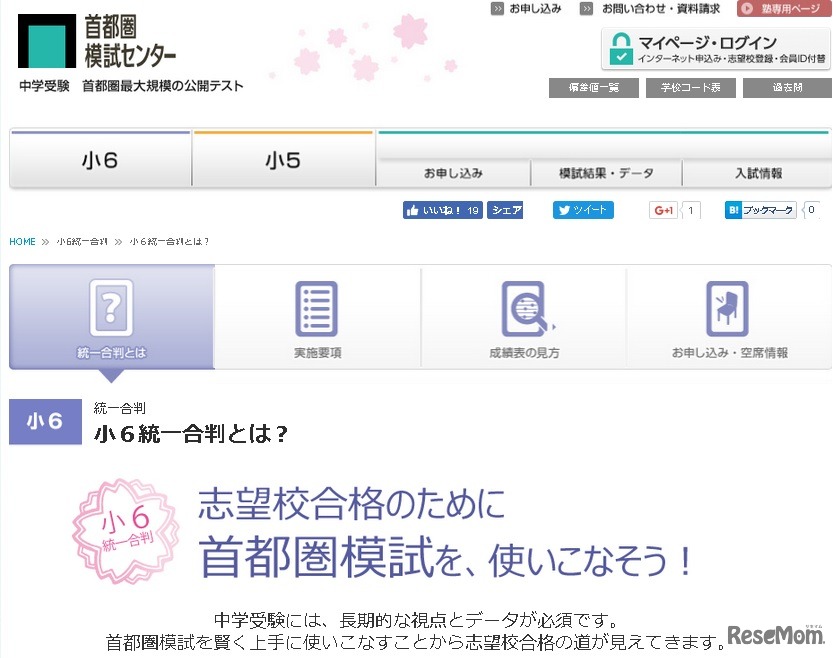Click the Google +1 button
Image resolution: width=838 pixels, height=658 pixels.
point(663,210)
